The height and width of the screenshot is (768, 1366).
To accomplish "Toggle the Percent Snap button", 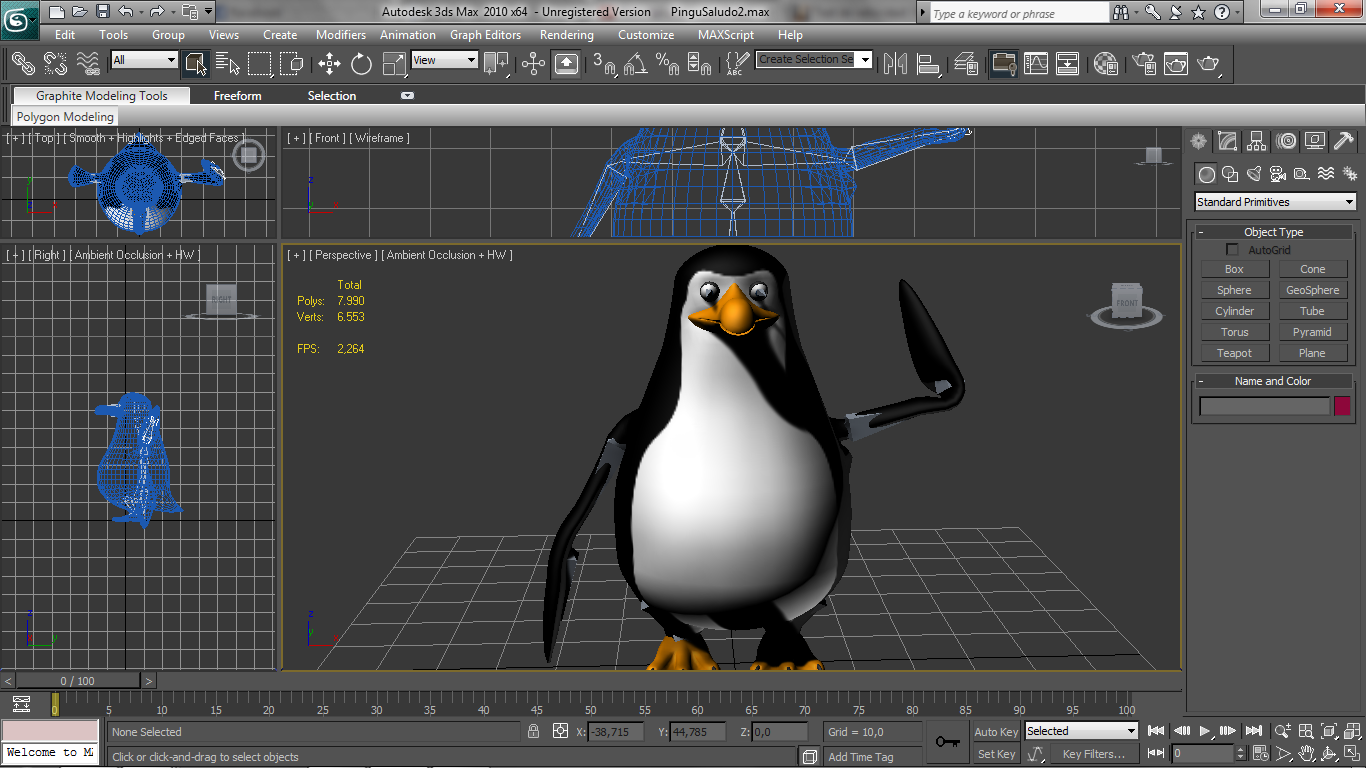I will [667, 64].
